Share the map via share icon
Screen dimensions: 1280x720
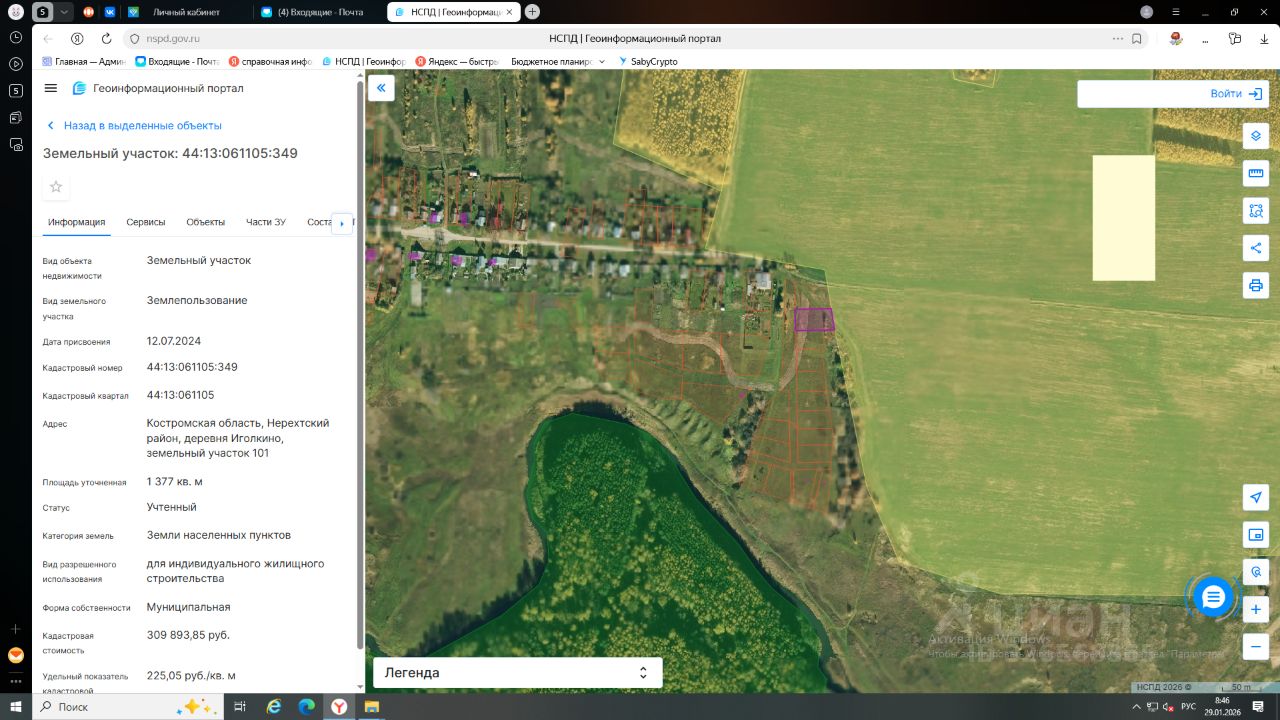[x=1256, y=248]
